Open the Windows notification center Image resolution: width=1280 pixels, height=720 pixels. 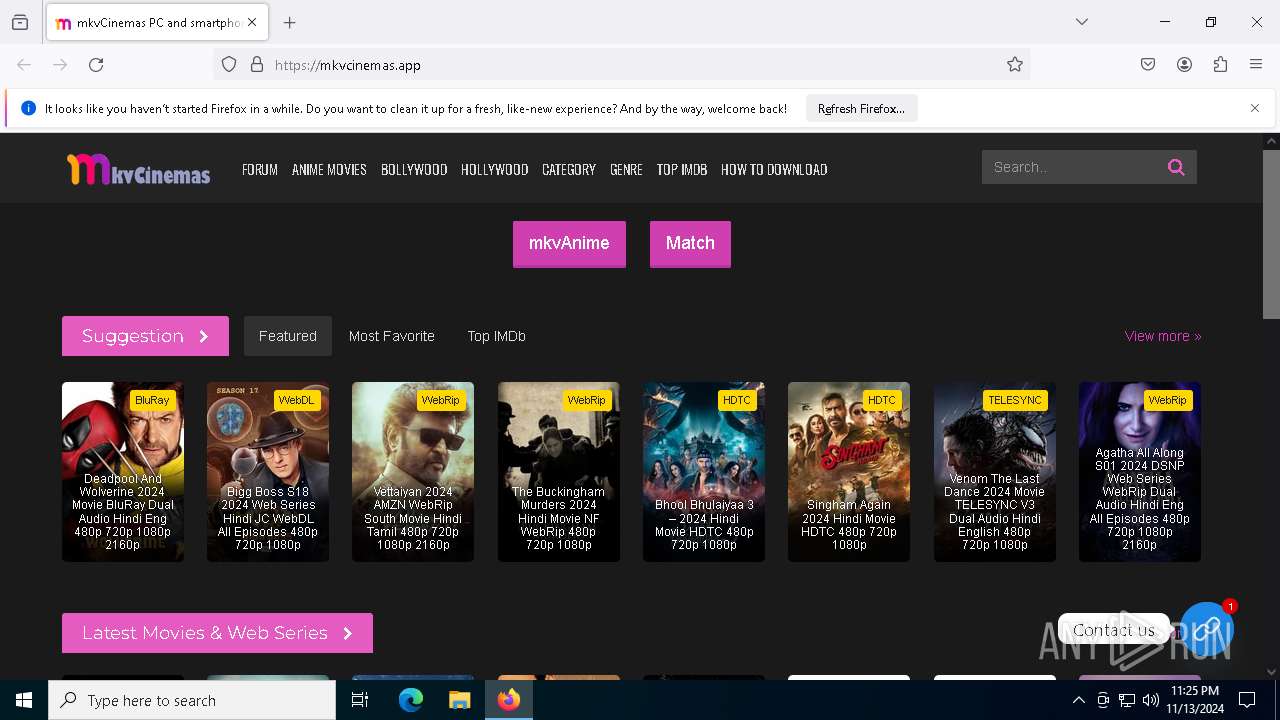(1247, 700)
